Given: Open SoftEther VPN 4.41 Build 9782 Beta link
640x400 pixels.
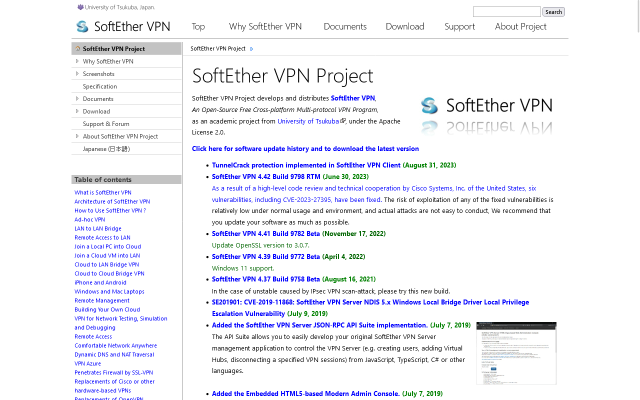Looking at the screenshot, I should 266,233.
